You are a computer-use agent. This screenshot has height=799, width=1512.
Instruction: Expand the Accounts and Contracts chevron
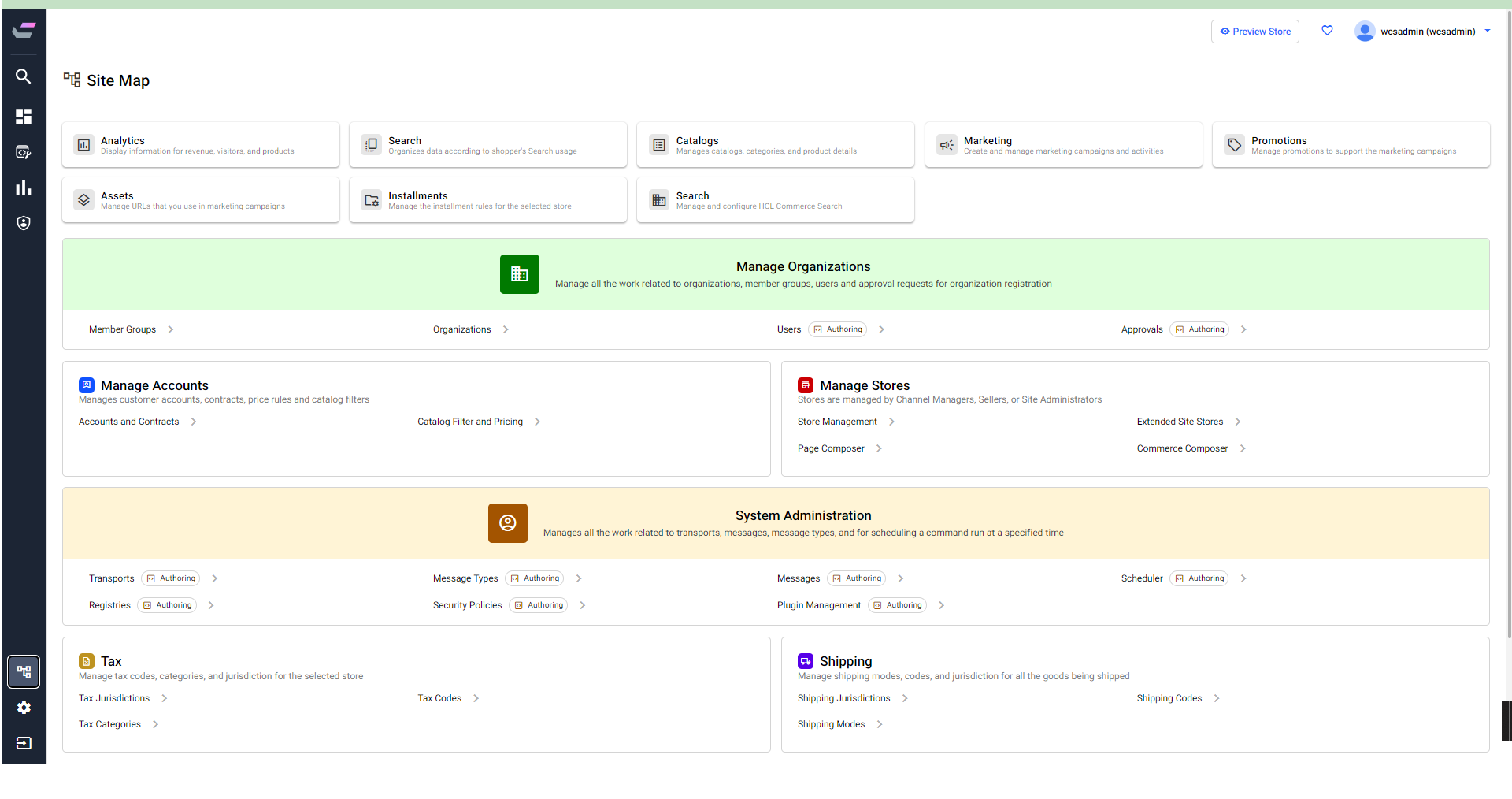[x=194, y=422]
